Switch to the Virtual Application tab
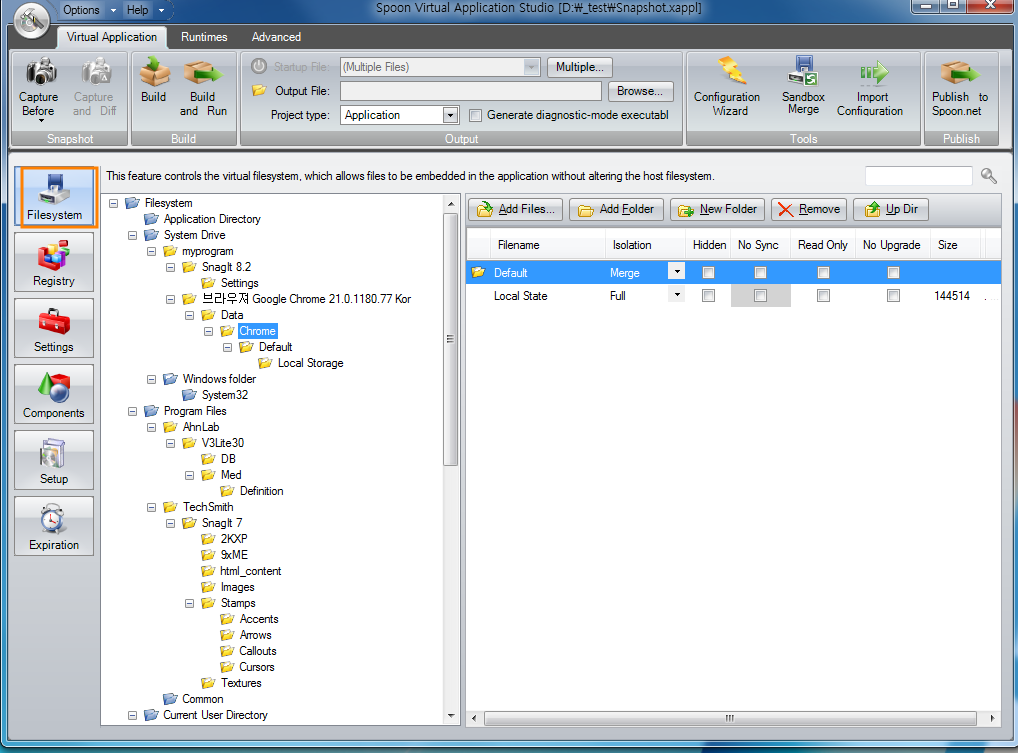Image resolution: width=1018 pixels, height=753 pixels. click(112, 37)
